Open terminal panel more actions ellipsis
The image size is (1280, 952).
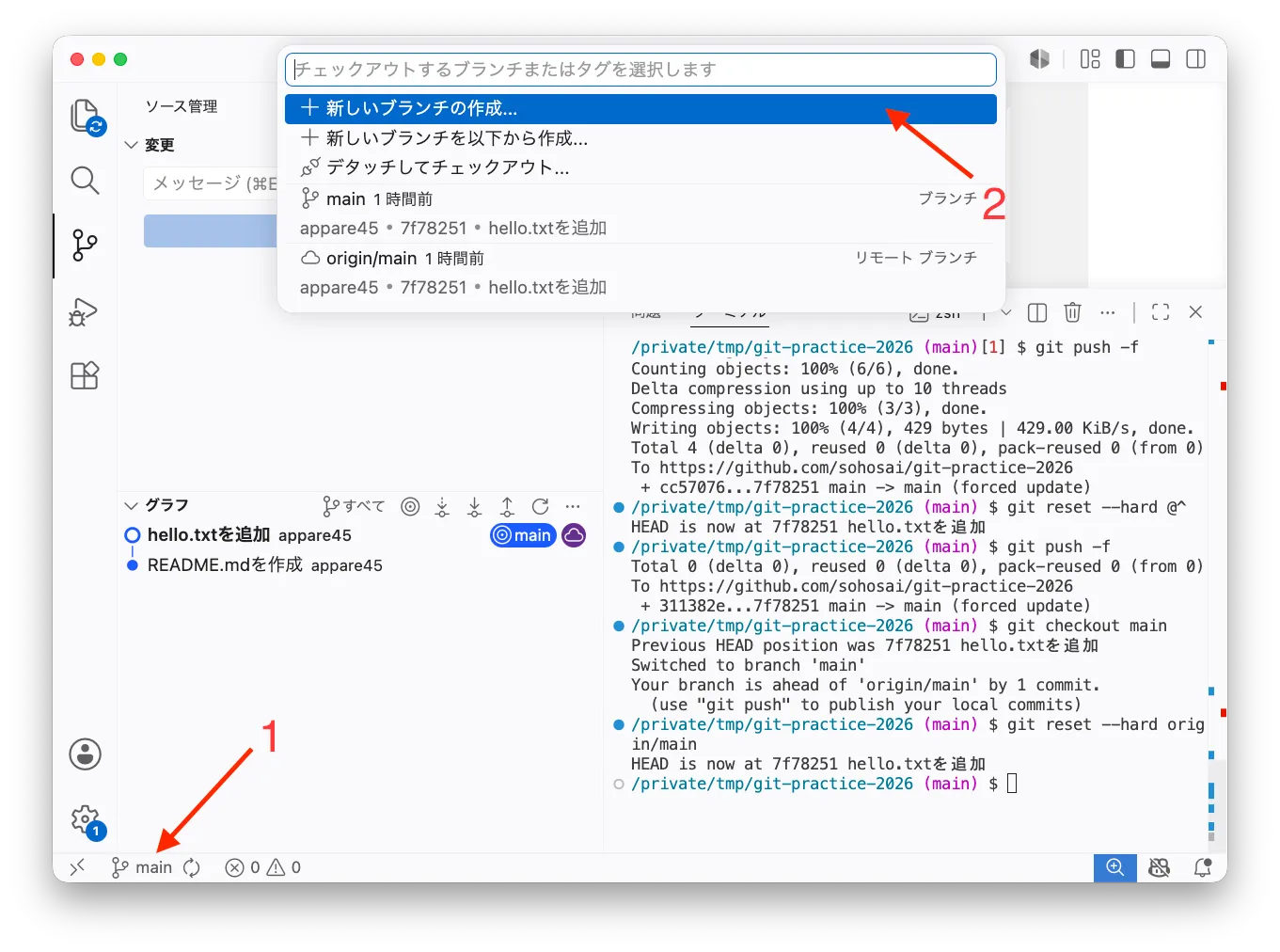(1107, 312)
